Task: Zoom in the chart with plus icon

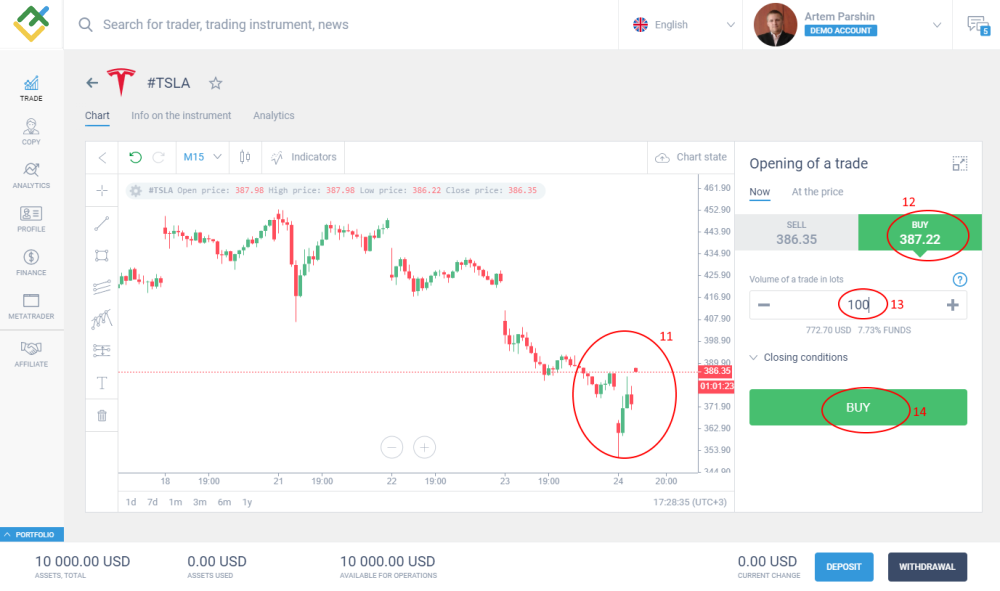Action: [x=424, y=447]
